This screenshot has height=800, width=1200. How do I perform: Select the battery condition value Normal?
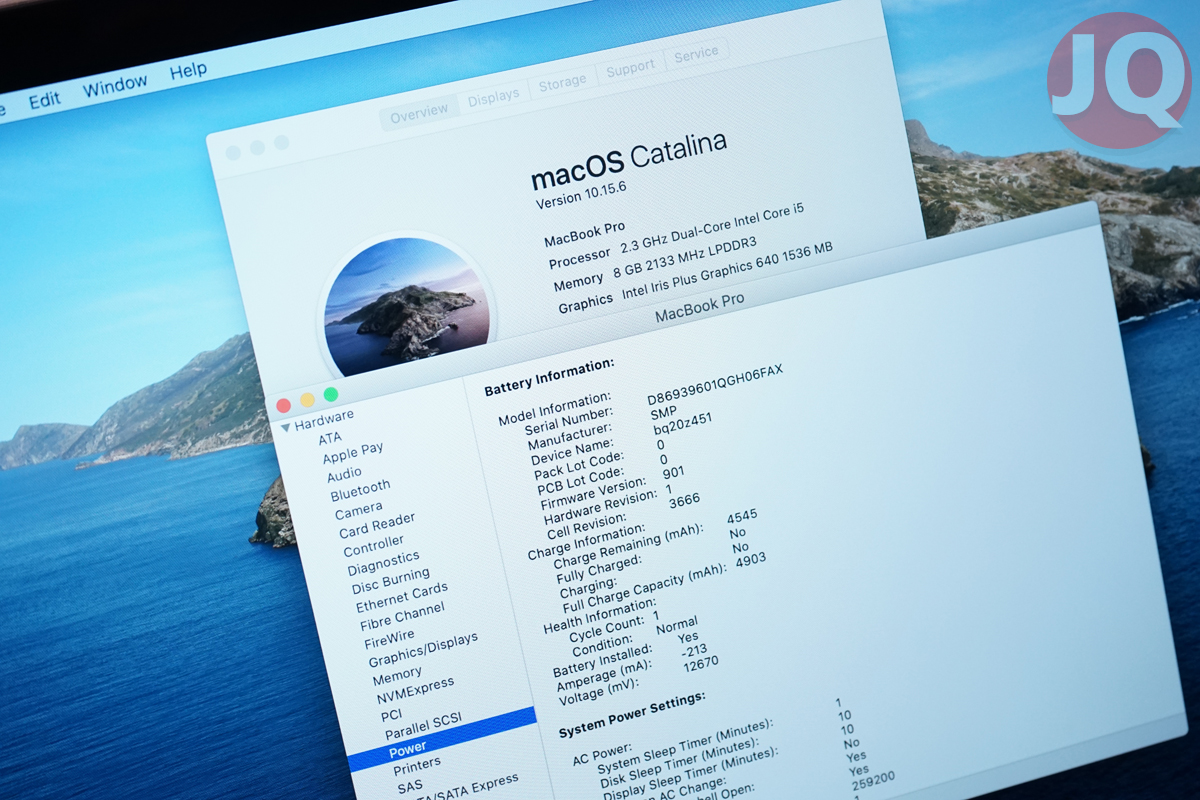(x=677, y=625)
